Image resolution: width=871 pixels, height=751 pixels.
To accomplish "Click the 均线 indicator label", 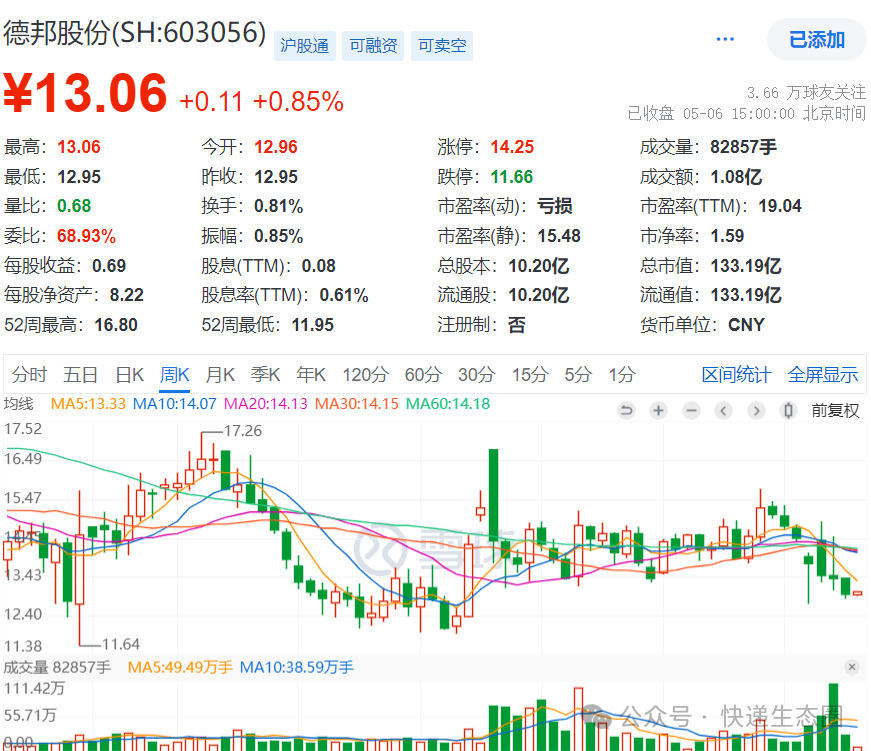I will [x=18, y=404].
